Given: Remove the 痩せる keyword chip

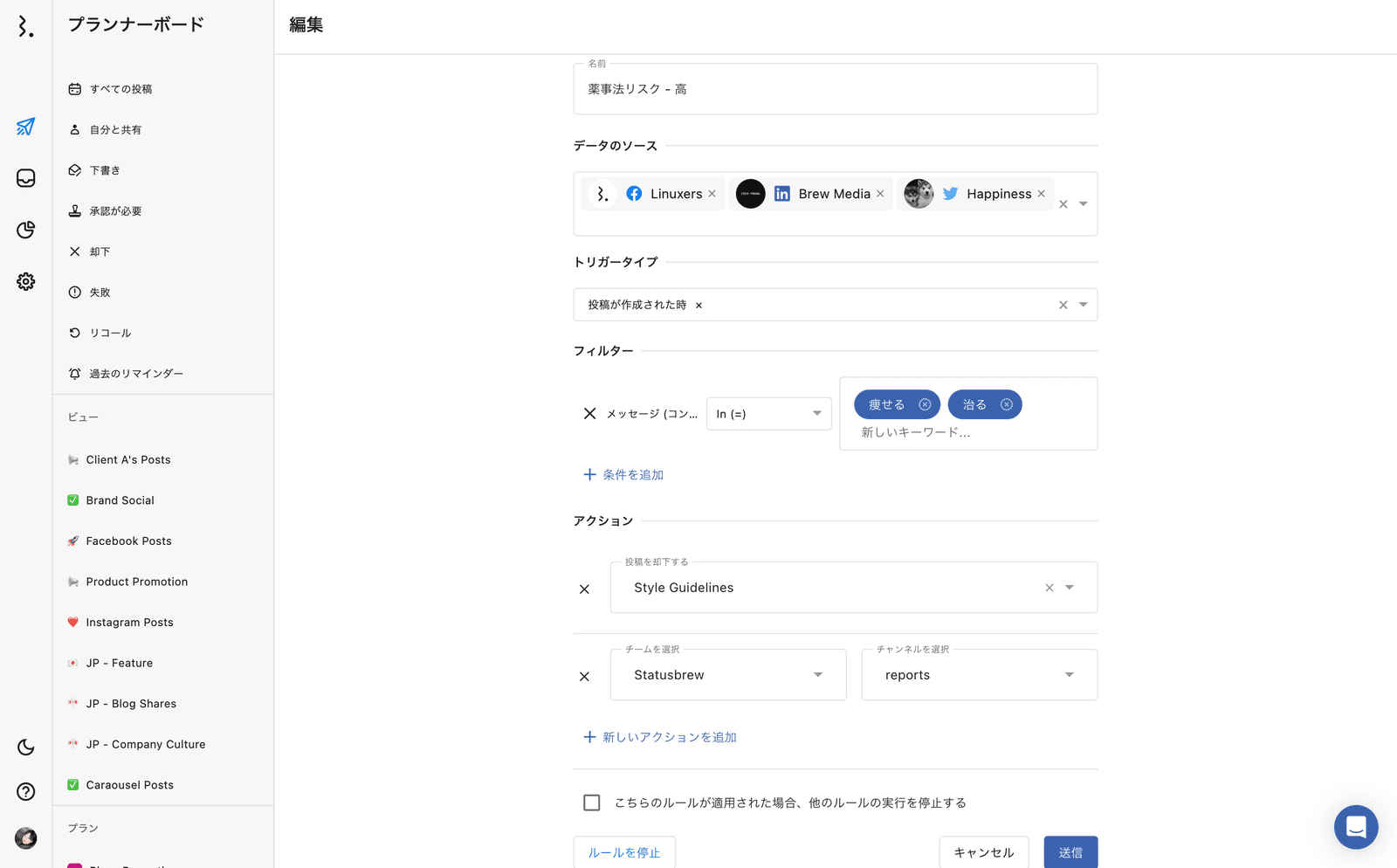Looking at the screenshot, I should 925,404.
